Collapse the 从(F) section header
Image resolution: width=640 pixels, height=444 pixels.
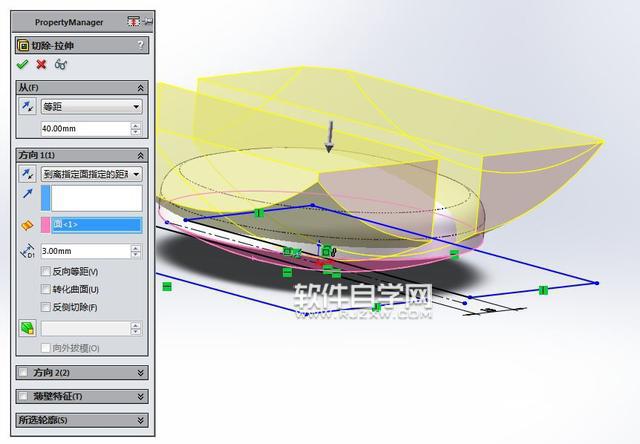tap(82, 87)
